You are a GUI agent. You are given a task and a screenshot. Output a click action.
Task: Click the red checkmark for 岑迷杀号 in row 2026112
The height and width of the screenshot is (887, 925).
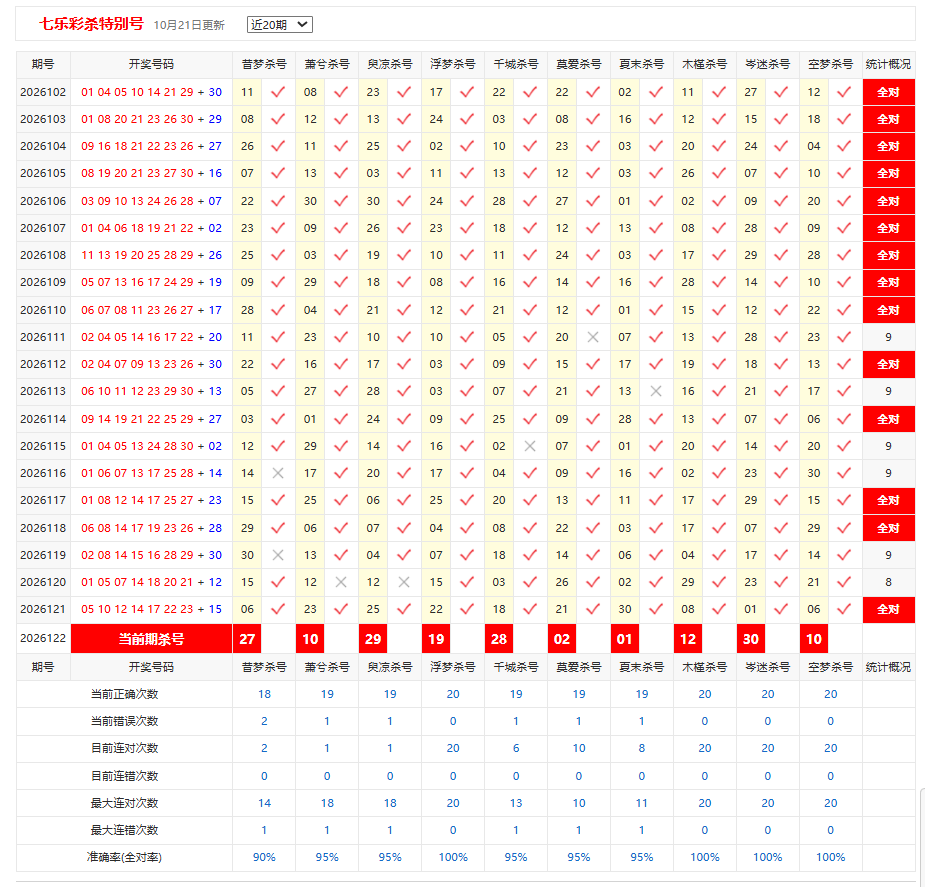[x=781, y=364]
